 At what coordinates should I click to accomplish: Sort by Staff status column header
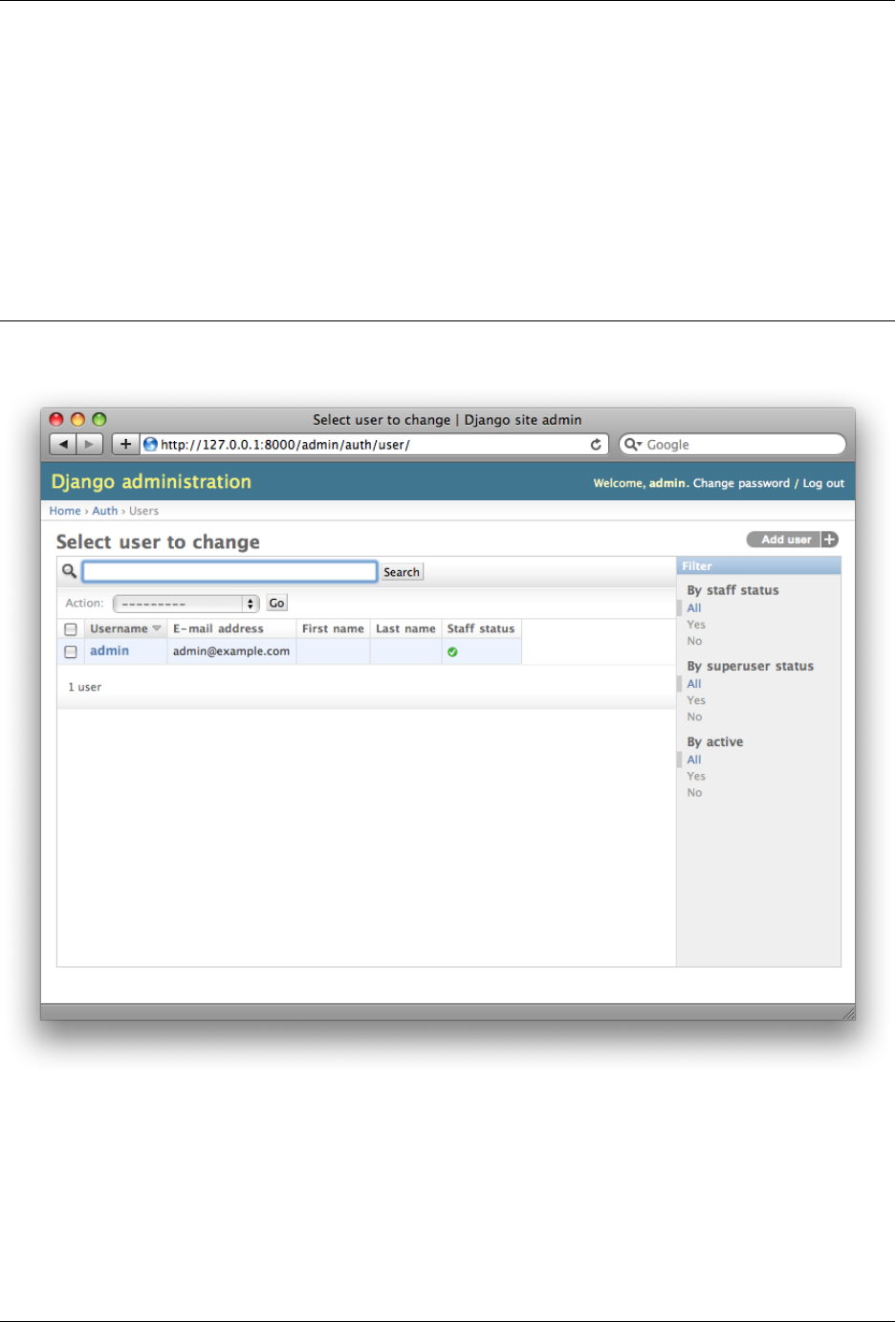[x=481, y=628]
